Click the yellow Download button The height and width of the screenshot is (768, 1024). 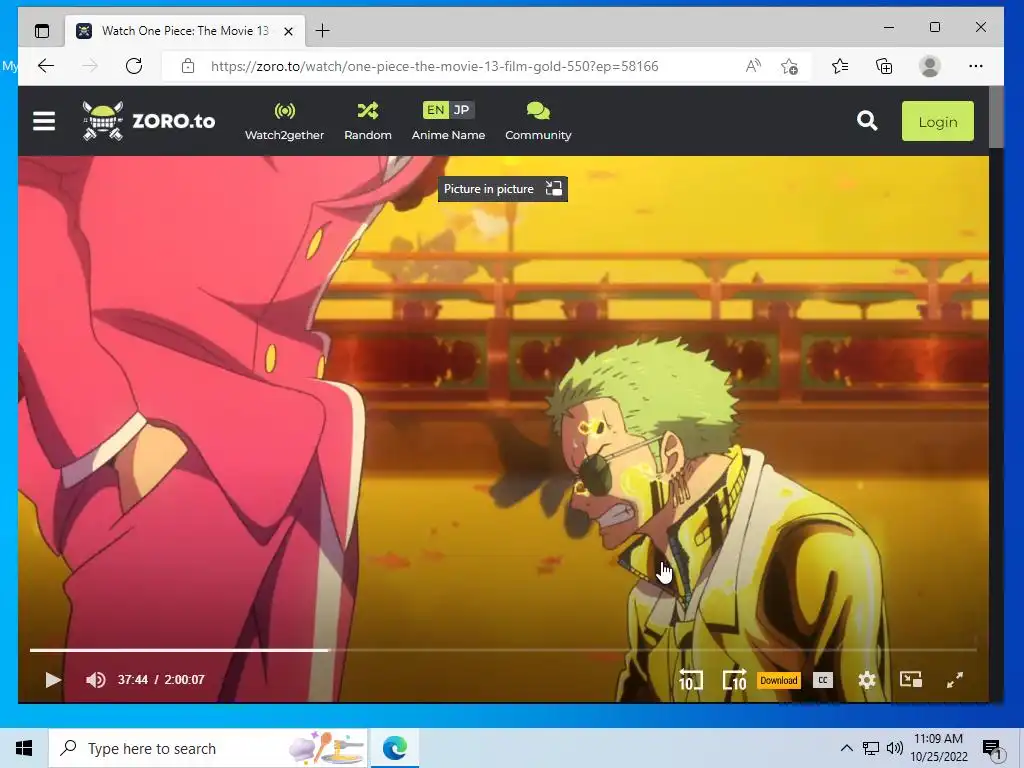(778, 680)
